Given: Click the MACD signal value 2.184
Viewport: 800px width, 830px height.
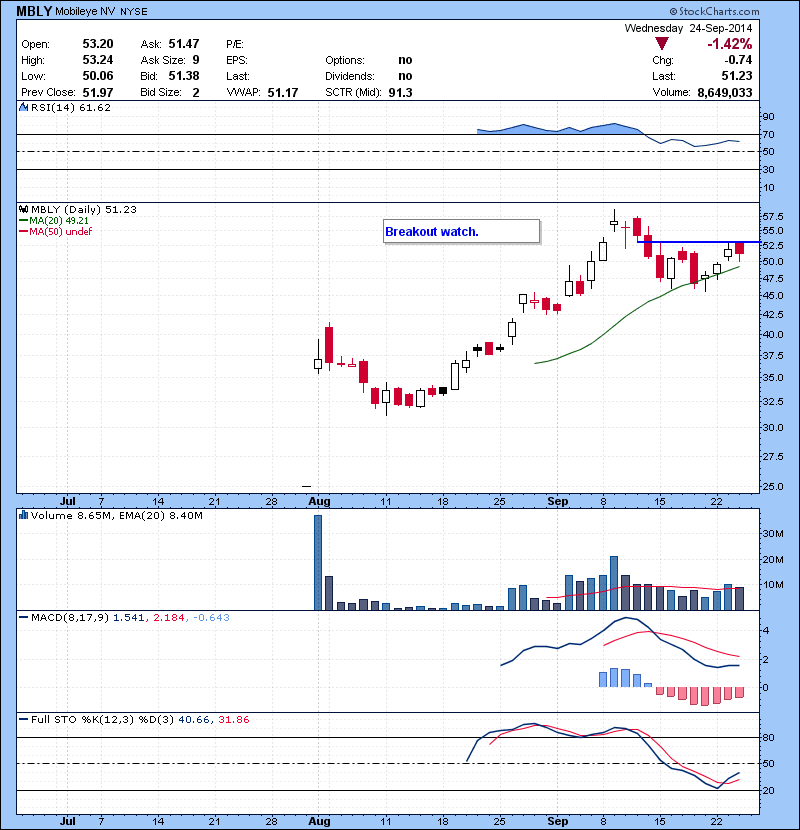Looking at the screenshot, I should point(169,618).
